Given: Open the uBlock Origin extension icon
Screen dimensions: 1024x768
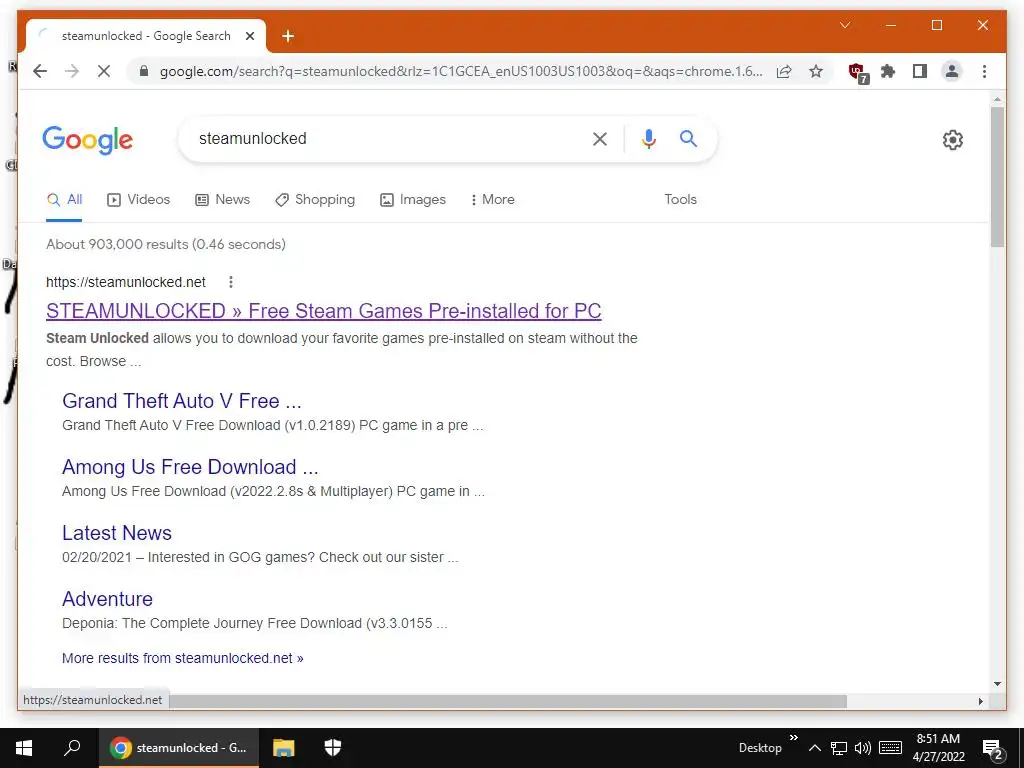Looking at the screenshot, I should pos(857,72).
